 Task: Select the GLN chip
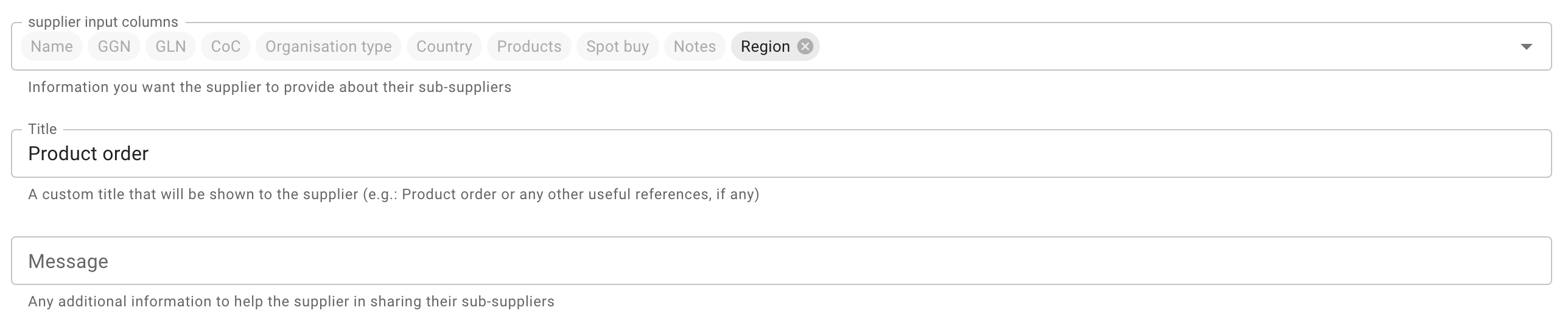click(x=170, y=46)
